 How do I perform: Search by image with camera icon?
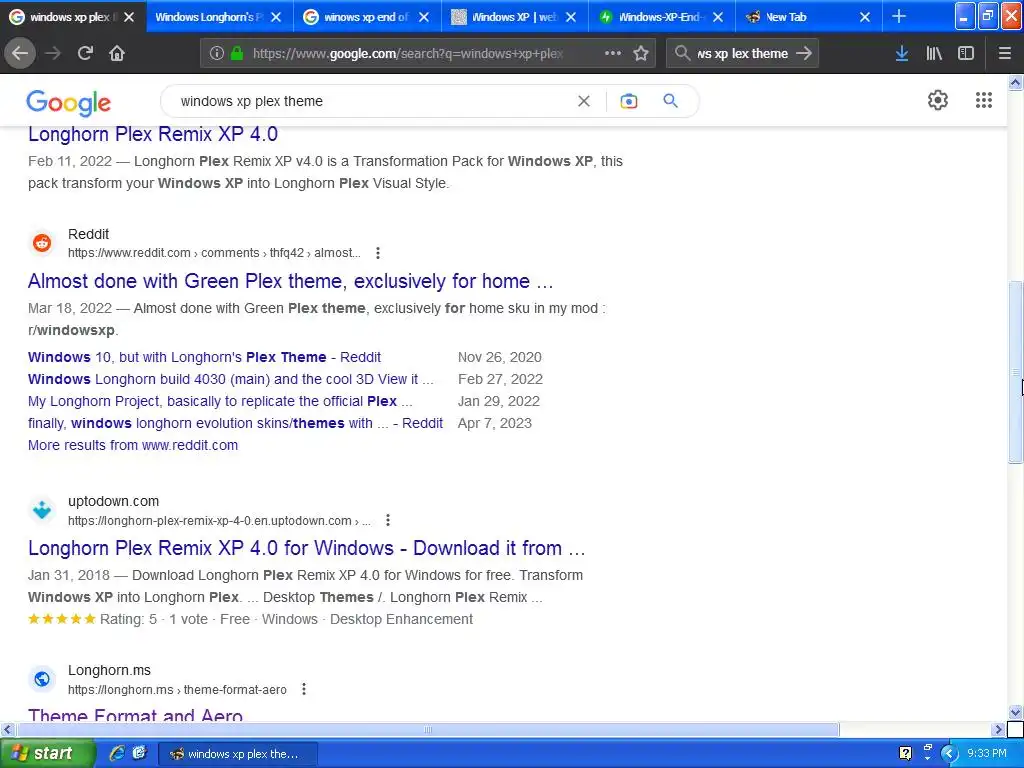coord(628,101)
